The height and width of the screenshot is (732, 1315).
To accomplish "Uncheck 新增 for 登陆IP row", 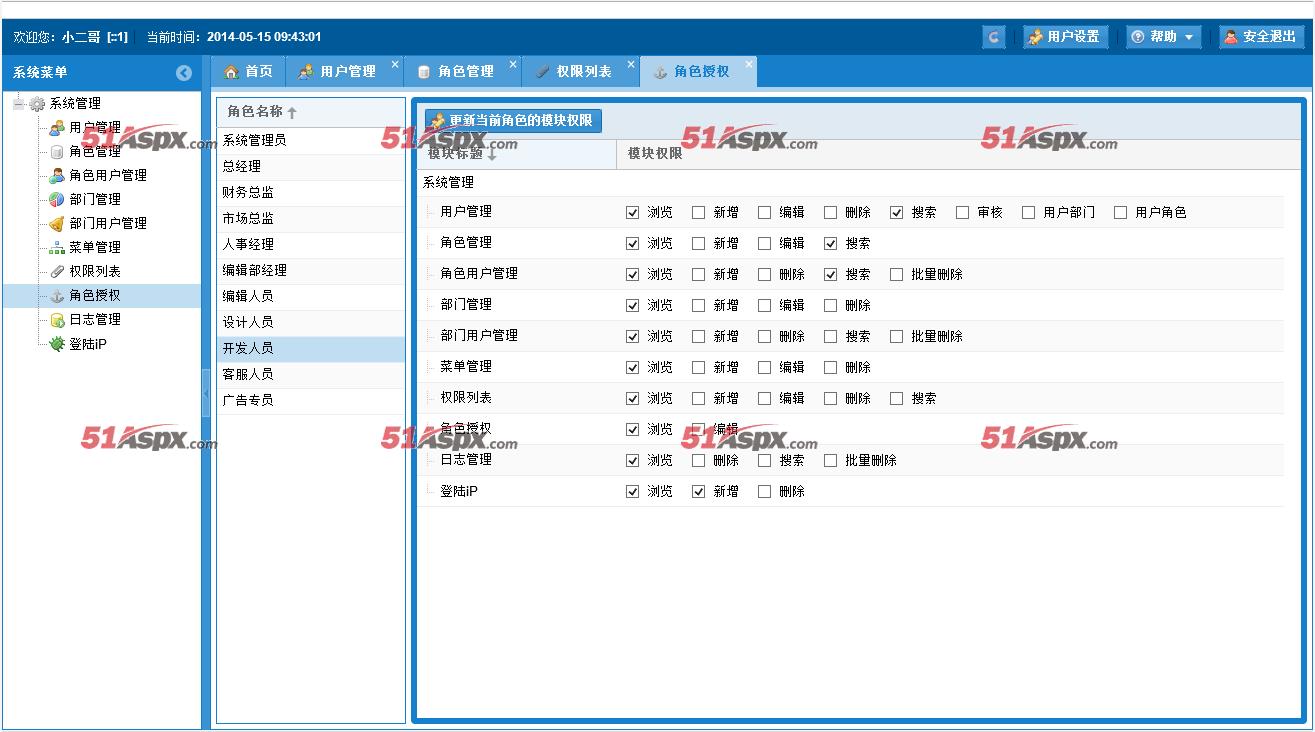I will pyautogui.click(x=698, y=492).
